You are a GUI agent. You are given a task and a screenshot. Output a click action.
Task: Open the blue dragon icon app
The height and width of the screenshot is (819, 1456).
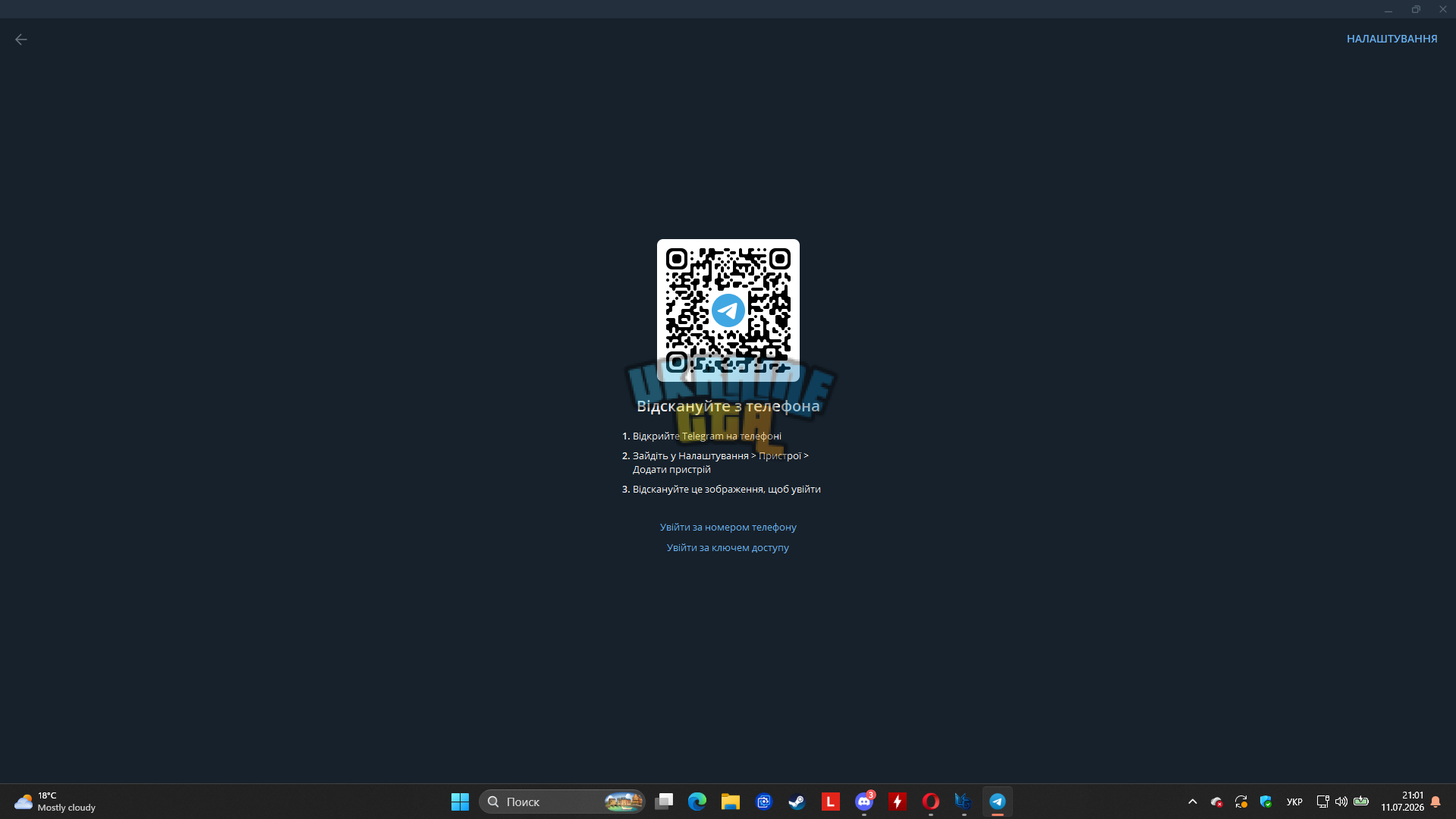pos(964,802)
